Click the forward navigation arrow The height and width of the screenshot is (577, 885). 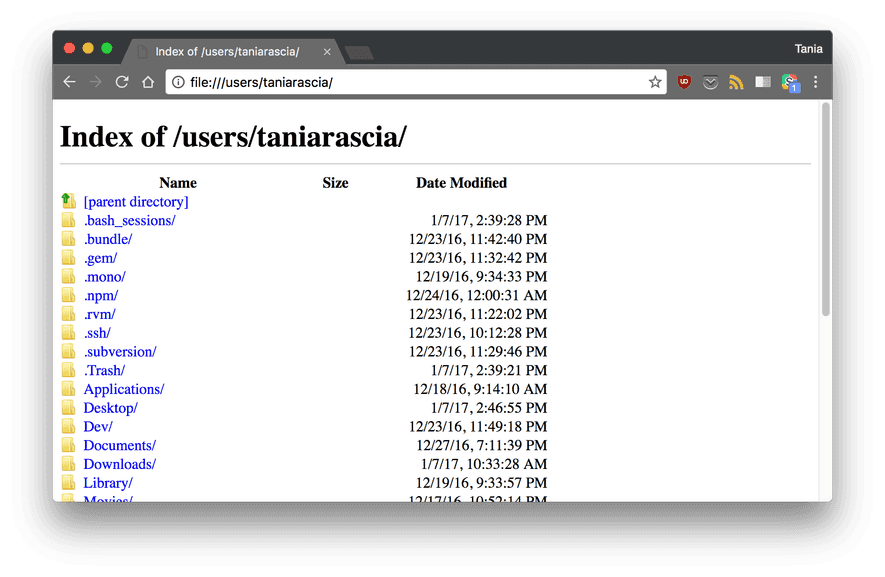[95, 82]
